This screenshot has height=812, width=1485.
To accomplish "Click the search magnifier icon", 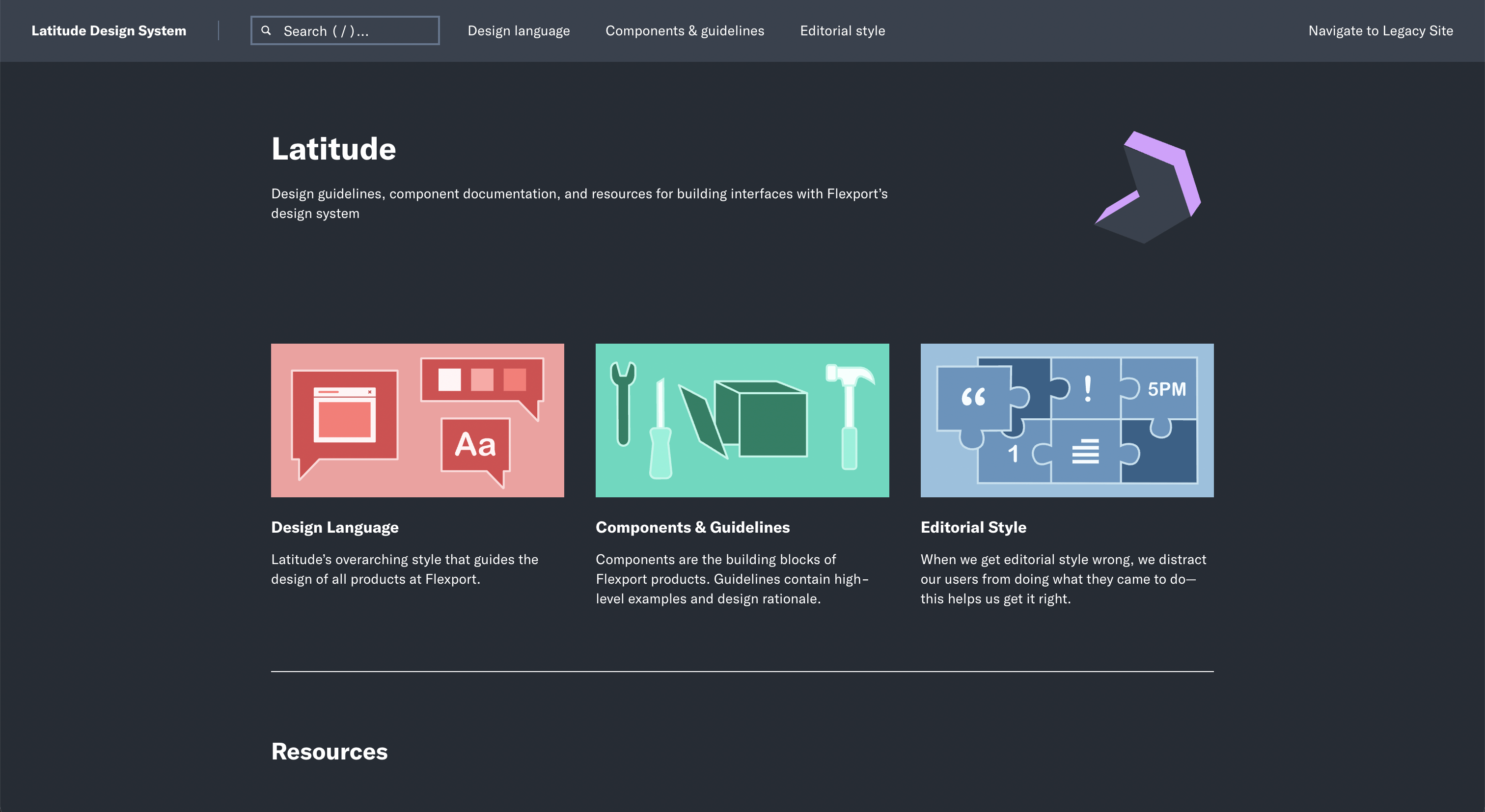I will click(x=266, y=30).
